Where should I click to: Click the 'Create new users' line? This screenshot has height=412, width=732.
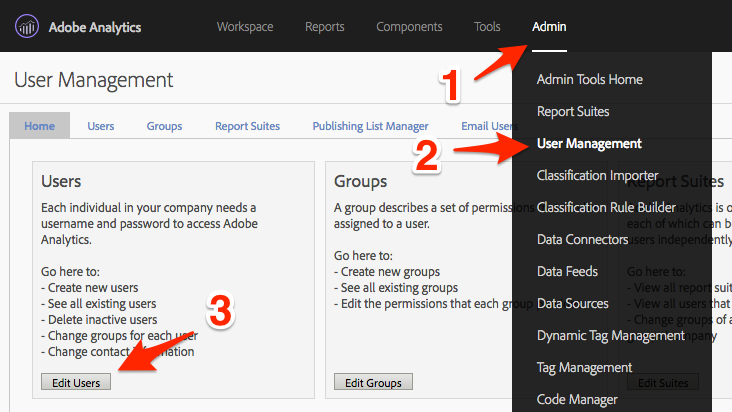(x=90, y=287)
